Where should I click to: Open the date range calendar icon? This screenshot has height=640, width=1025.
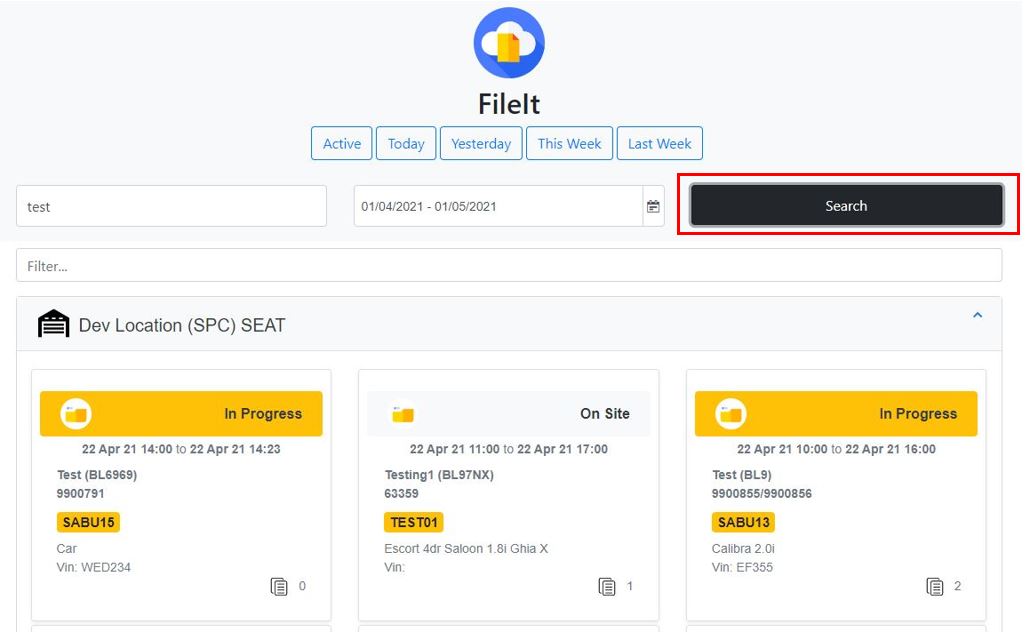tap(653, 207)
